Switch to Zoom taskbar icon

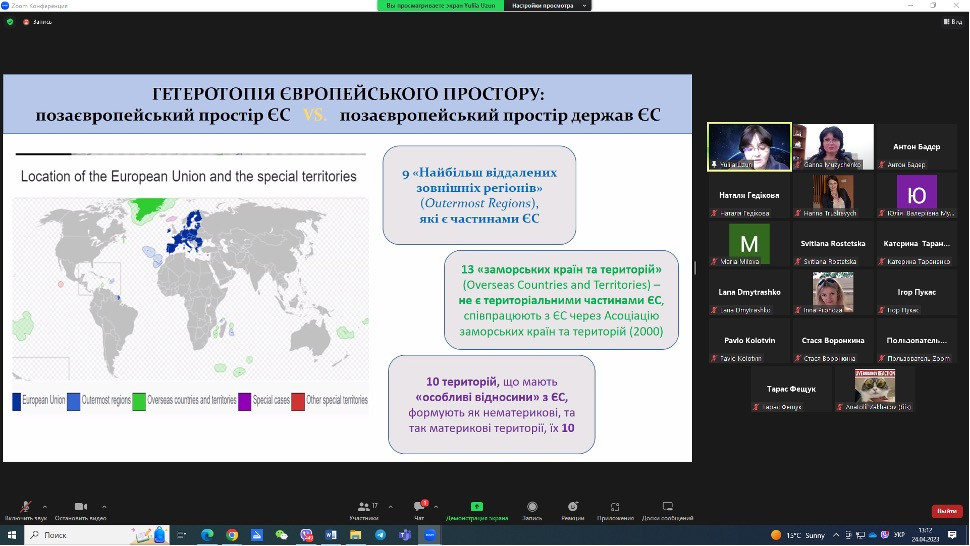coord(430,535)
